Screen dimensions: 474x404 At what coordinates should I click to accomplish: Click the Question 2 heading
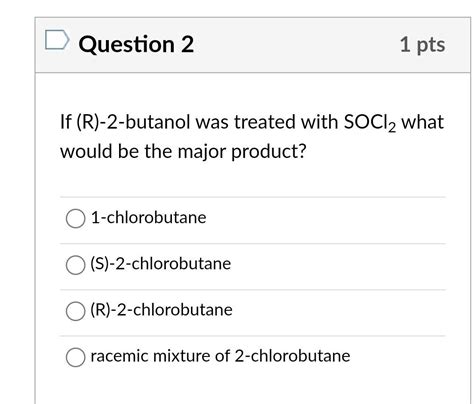click(136, 44)
